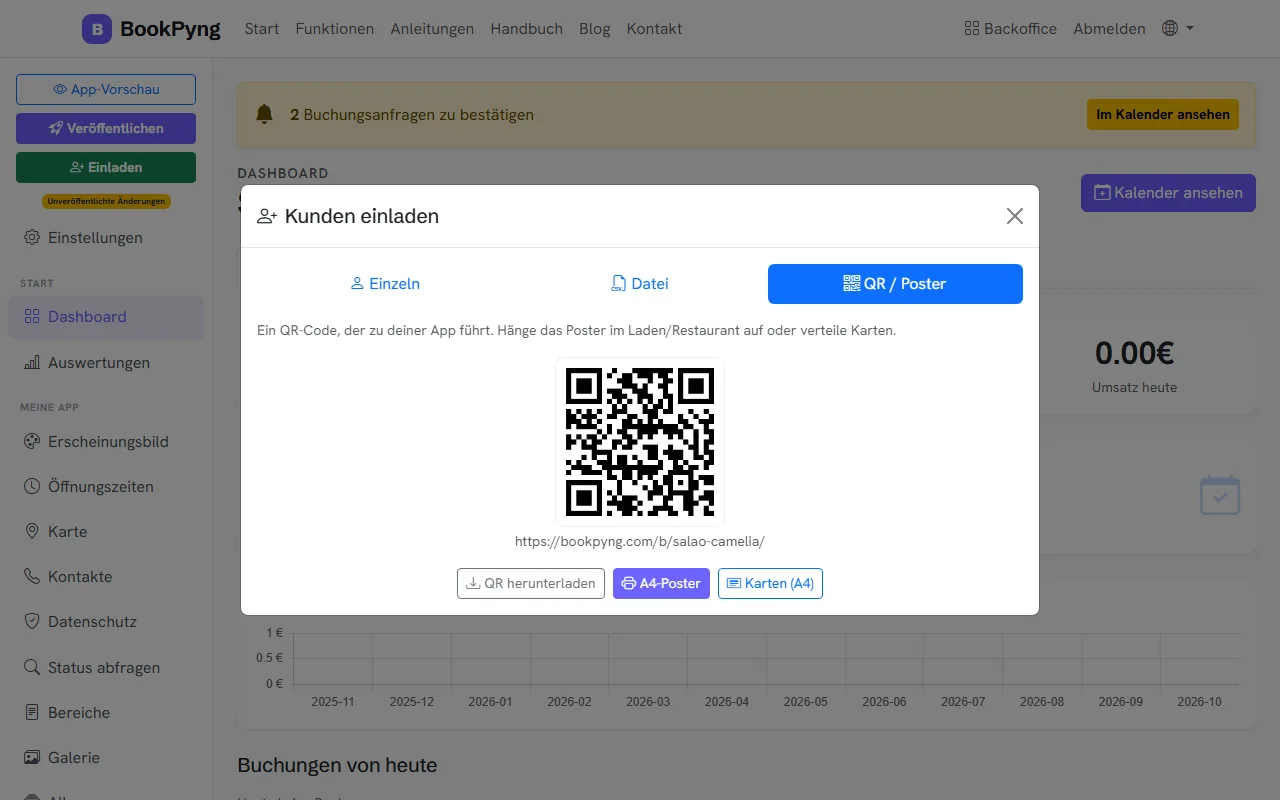Click the Karte map pin icon

31,532
